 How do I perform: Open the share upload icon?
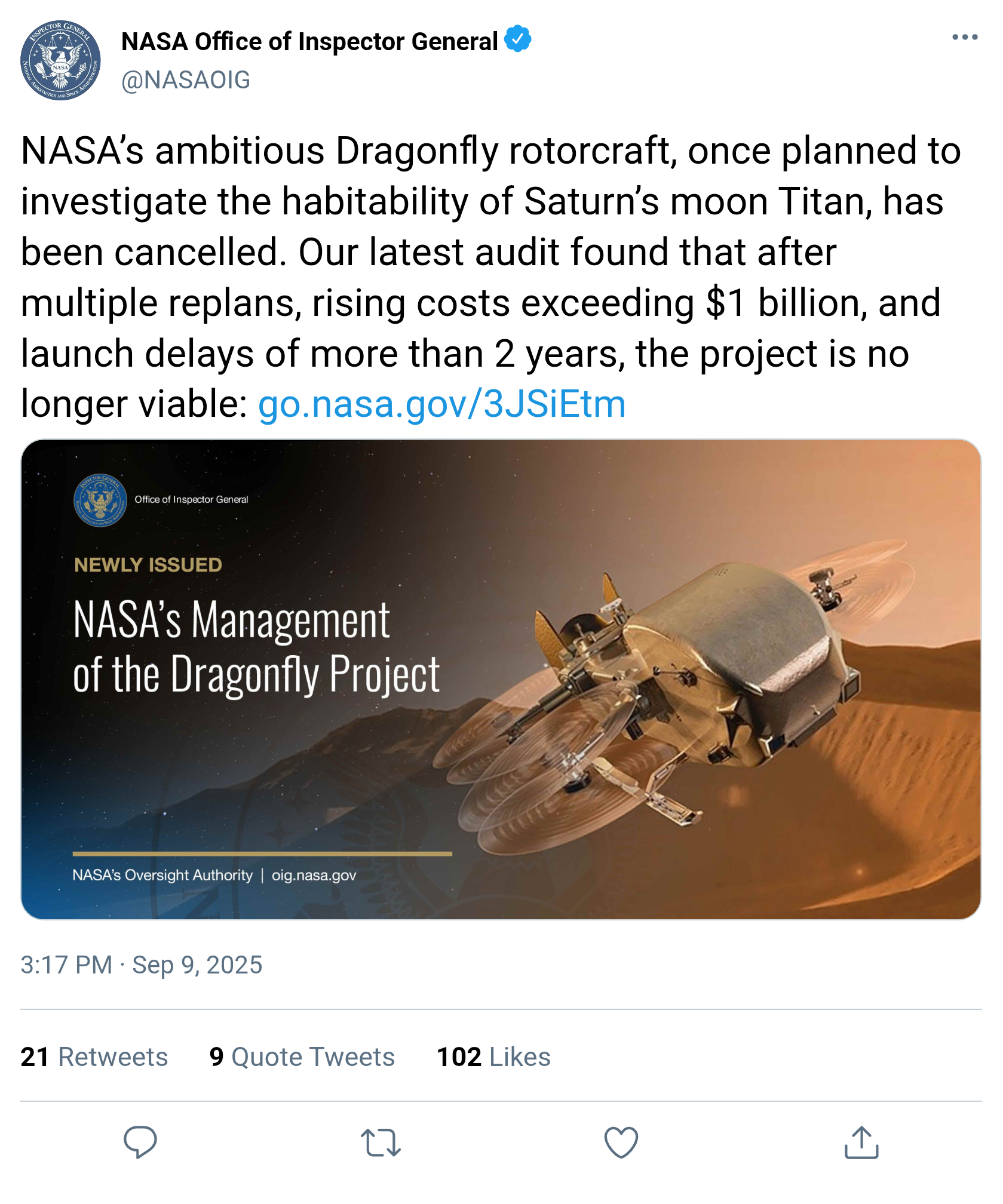pyautogui.click(x=861, y=1142)
